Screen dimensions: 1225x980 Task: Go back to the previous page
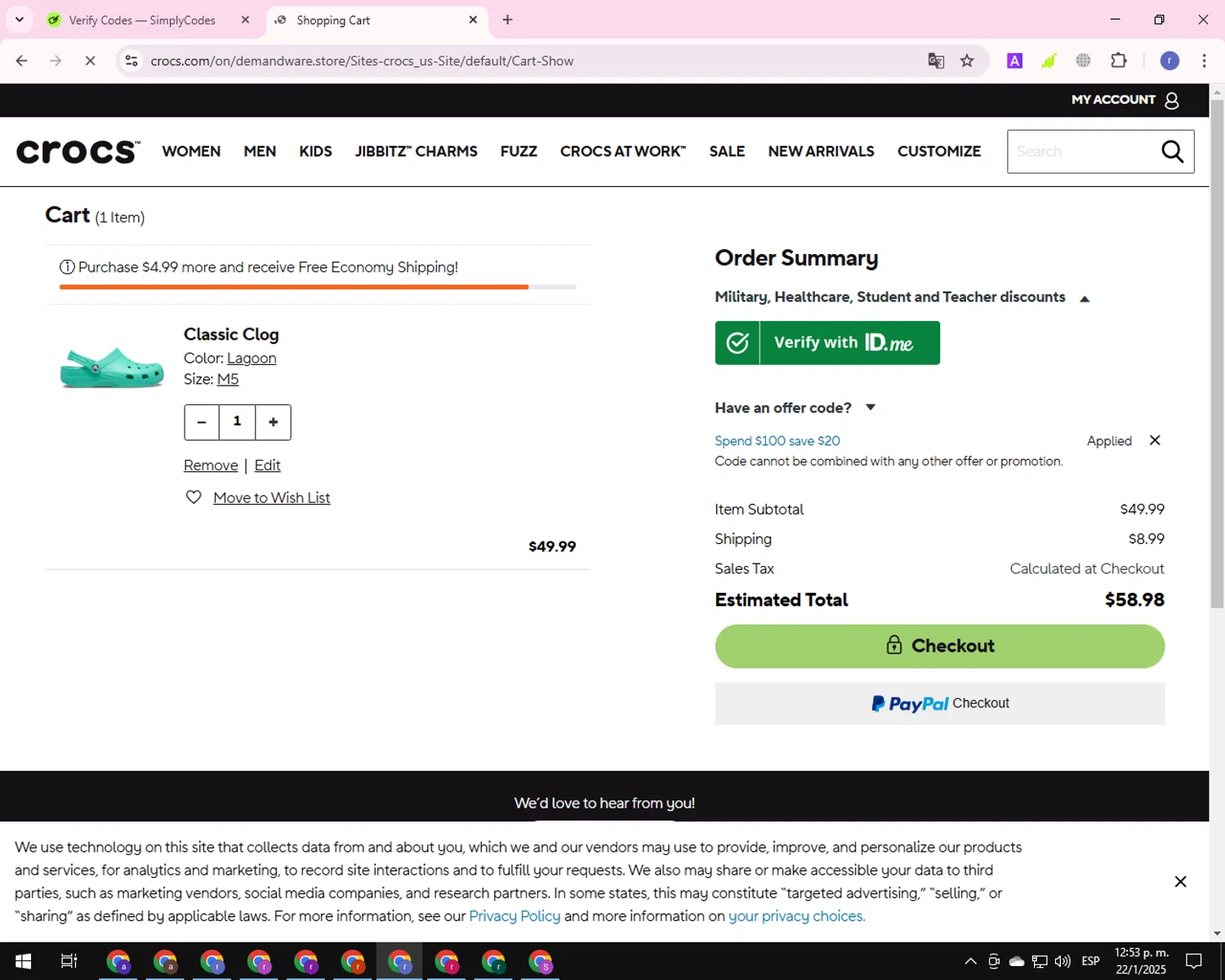(x=22, y=60)
